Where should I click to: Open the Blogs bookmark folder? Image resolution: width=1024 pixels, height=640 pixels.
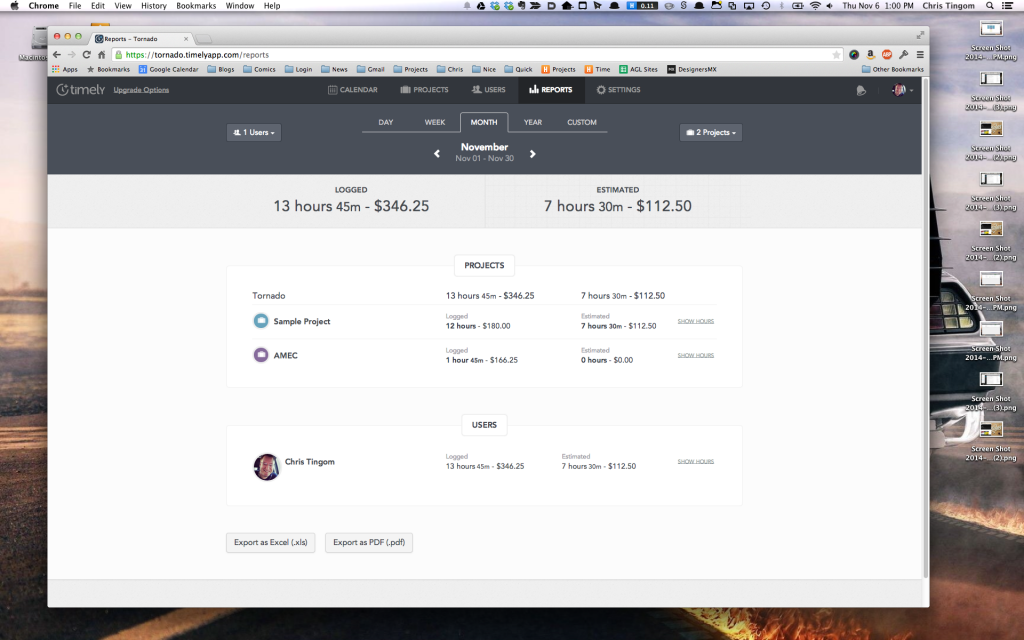point(221,69)
